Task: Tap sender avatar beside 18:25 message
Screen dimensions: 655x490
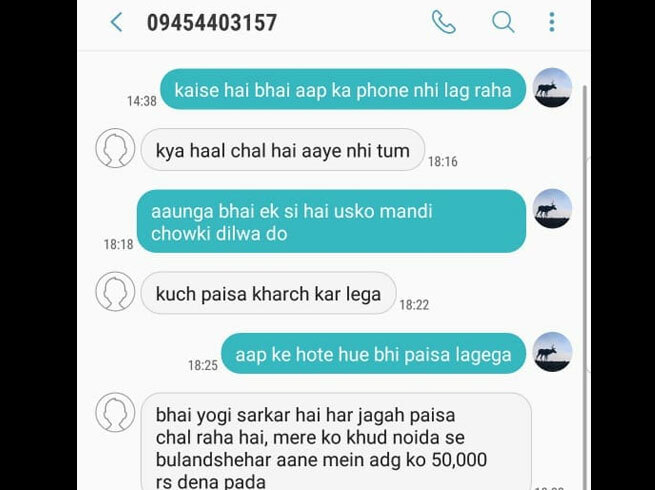Action: [x=553, y=352]
